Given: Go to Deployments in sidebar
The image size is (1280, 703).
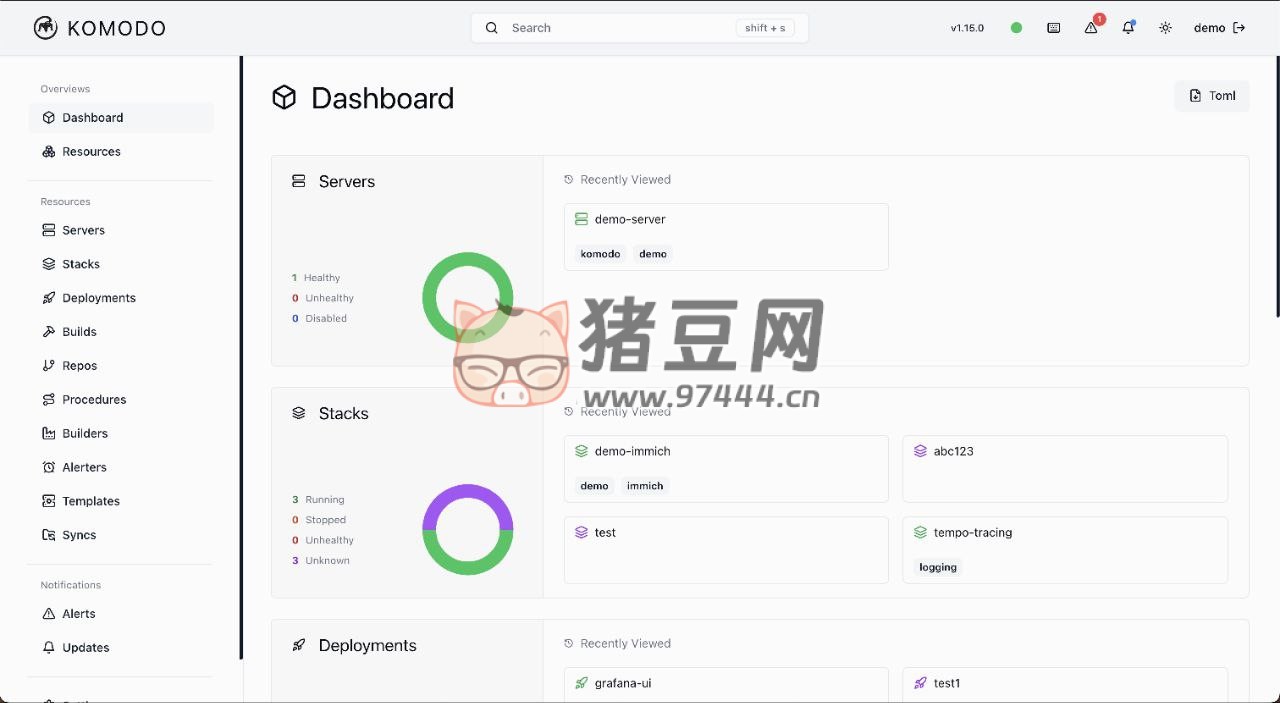Looking at the screenshot, I should pos(98,298).
